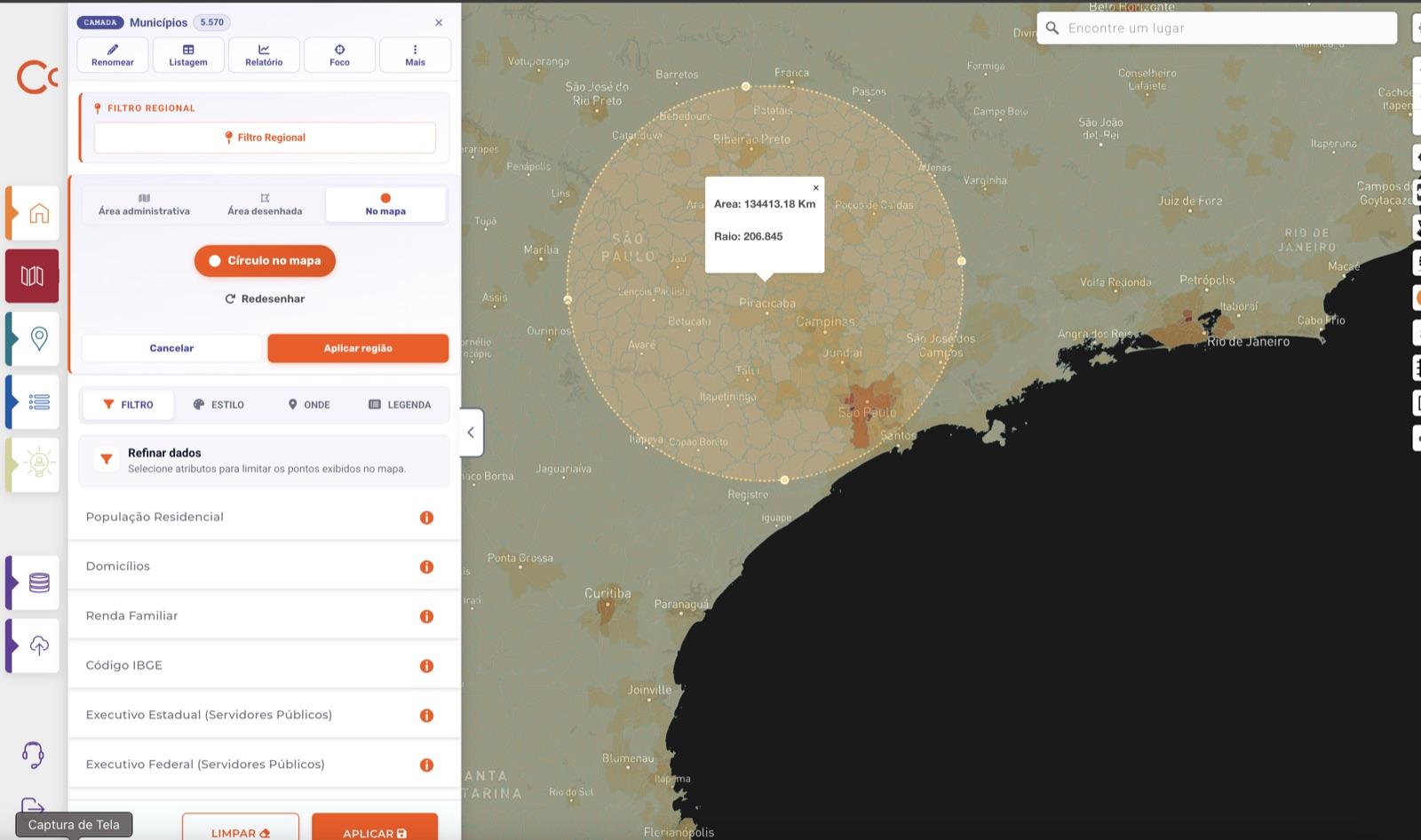This screenshot has height=840, width=1421.
Task: Open the Listagem table view
Action: [188, 55]
